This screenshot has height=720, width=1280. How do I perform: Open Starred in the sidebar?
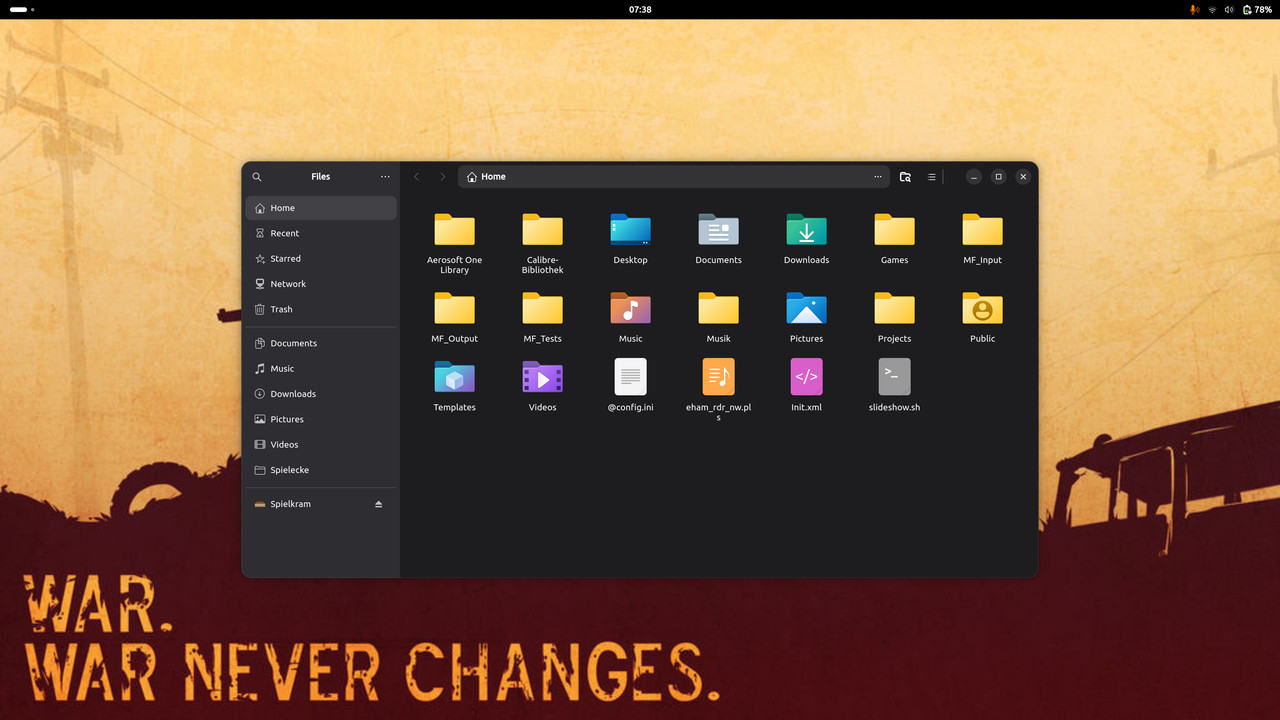pyautogui.click(x=321, y=258)
